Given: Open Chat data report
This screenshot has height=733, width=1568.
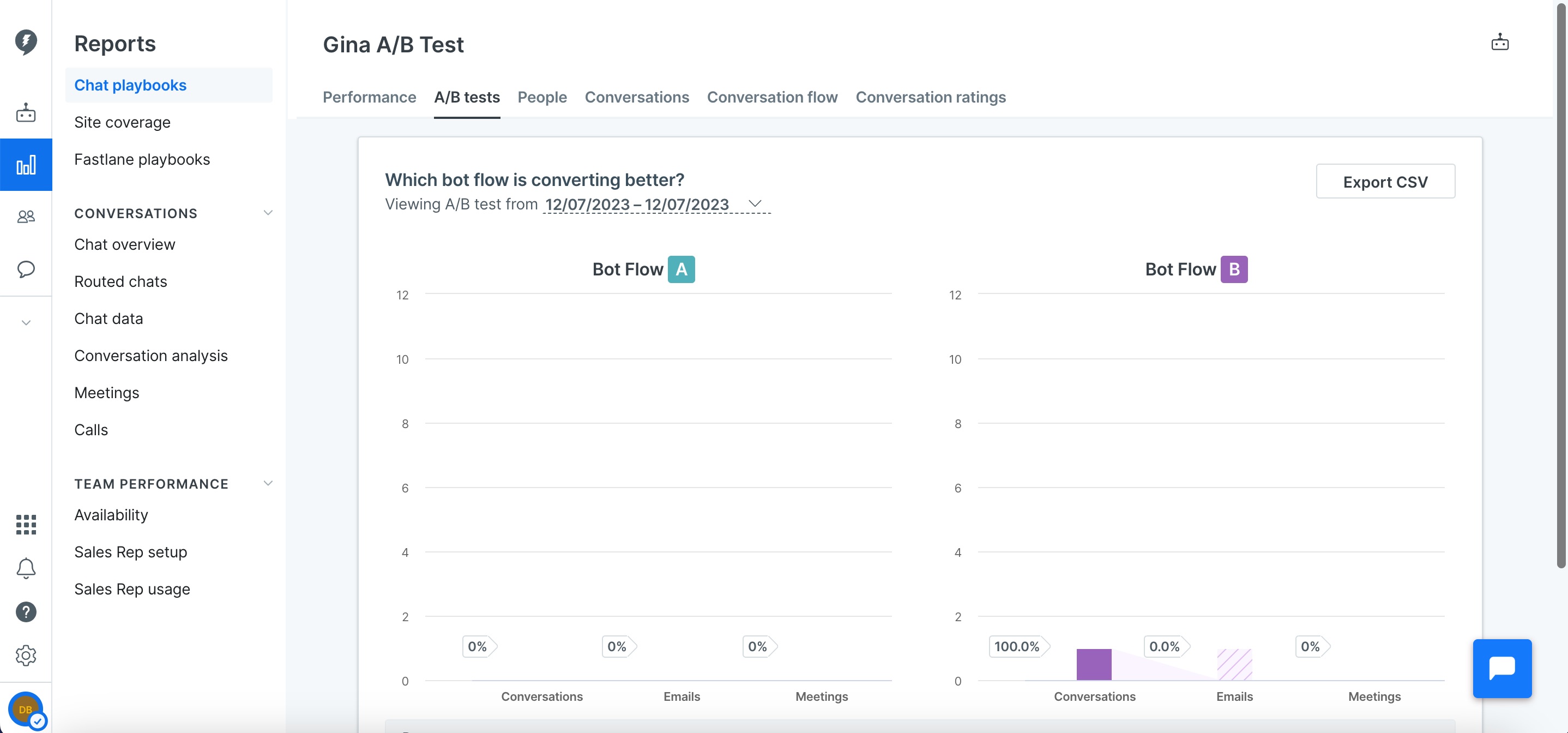Looking at the screenshot, I should [x=108, y=319].
